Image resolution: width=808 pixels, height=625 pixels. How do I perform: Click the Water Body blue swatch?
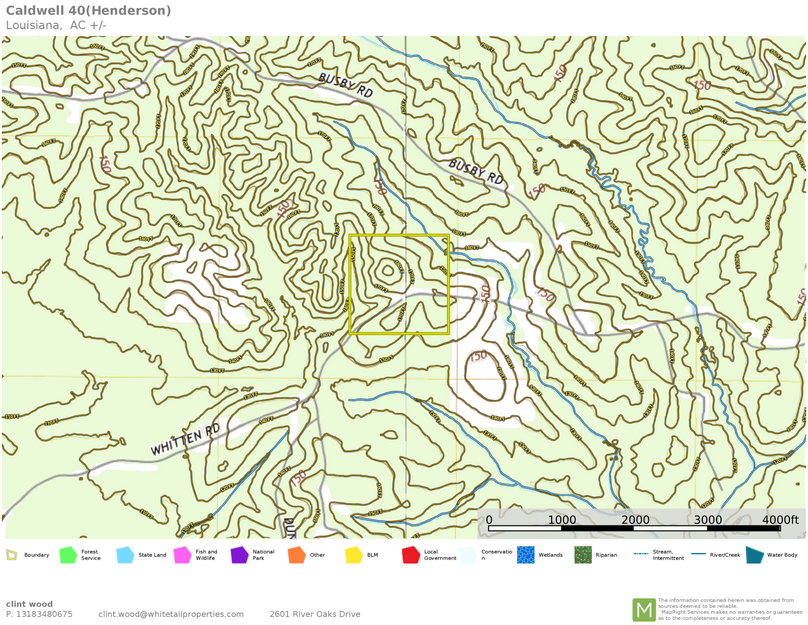[755, 555]
